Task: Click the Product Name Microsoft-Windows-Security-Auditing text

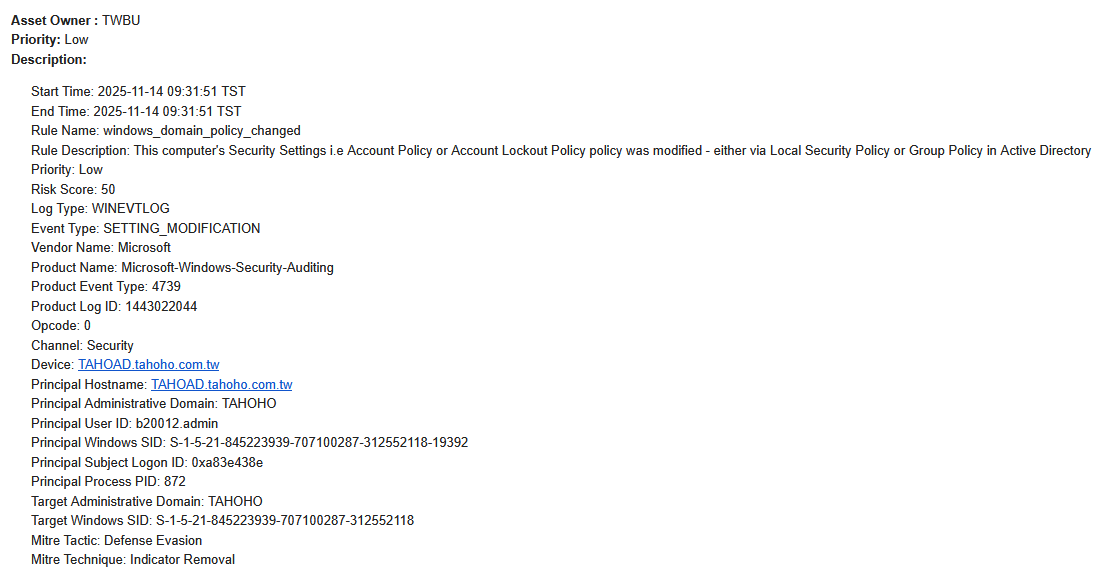Action: pos(227,267)
